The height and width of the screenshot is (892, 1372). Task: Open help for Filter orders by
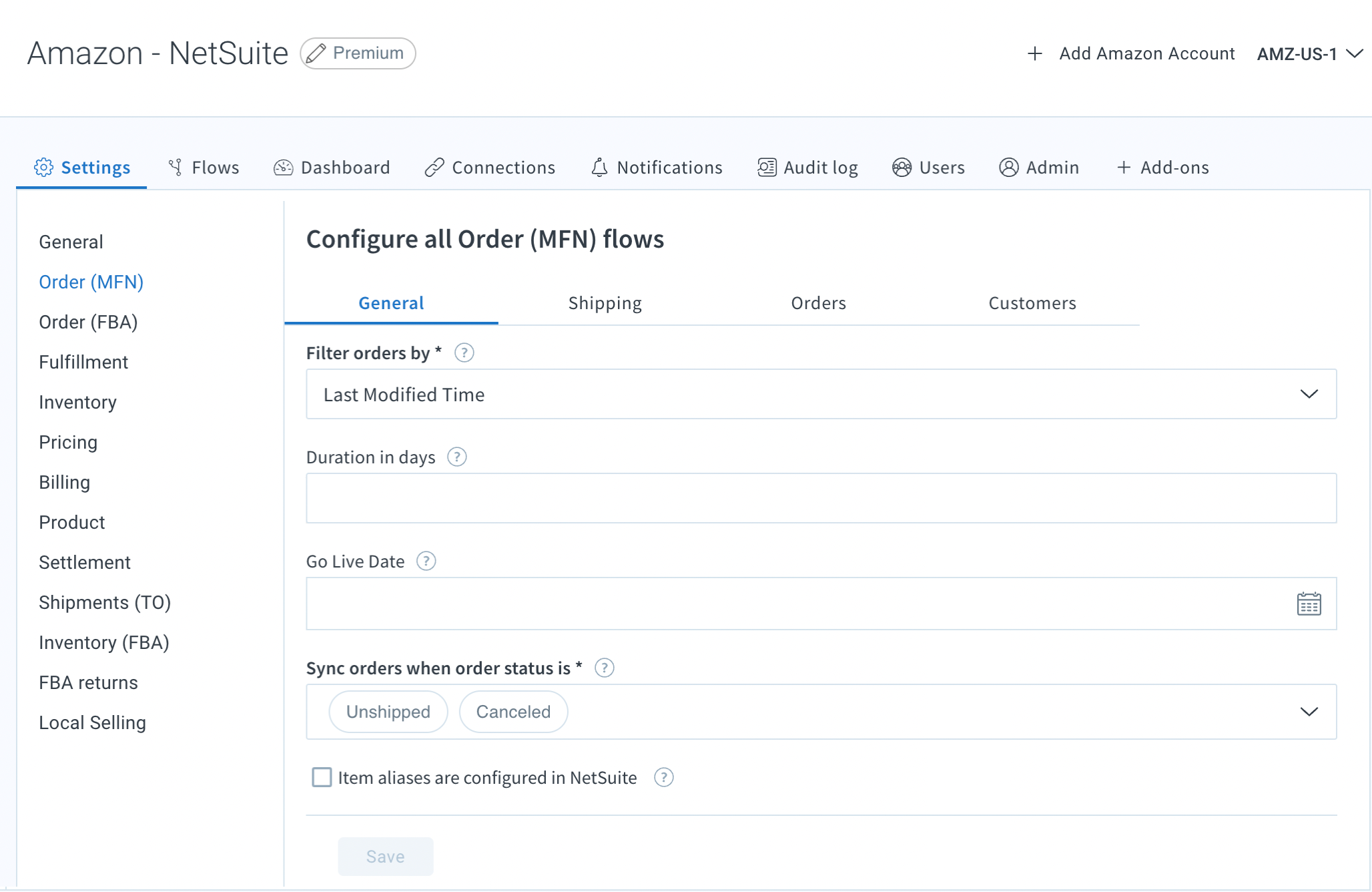[464, 353]
